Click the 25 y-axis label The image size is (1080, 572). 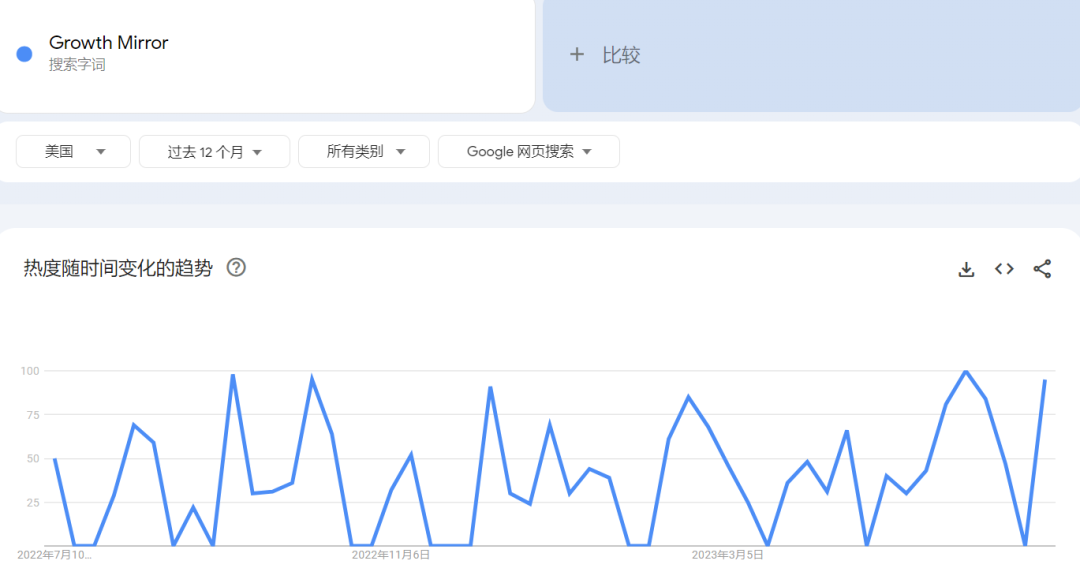[x=33, y=502]
